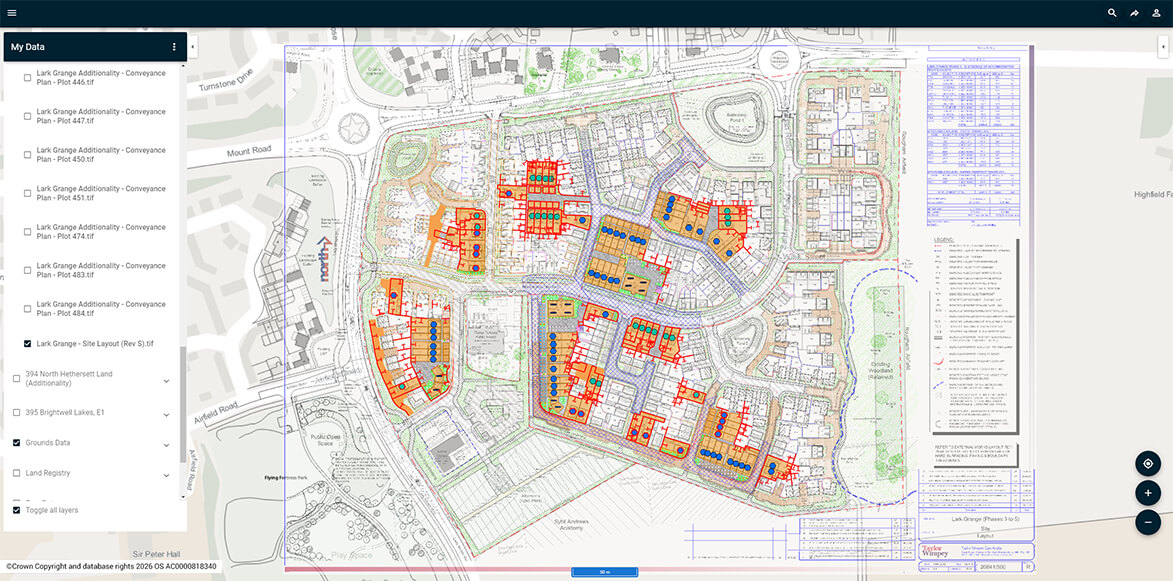Image resolution: width=1173 pixels, height=581 pixels.
Task: Click the share arrow icon
Action: [x=1134, y=13]
